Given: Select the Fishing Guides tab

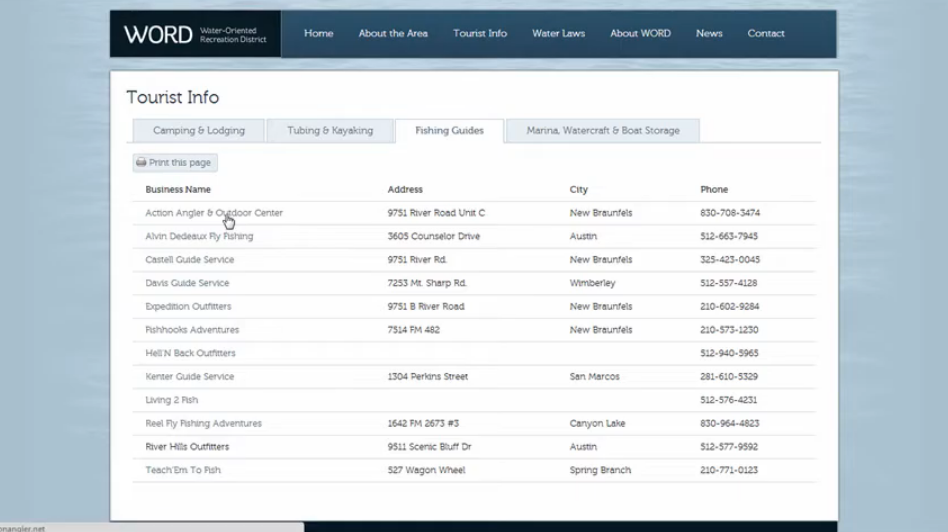Looking at the screenshot, I should click(x=449, y=131).
